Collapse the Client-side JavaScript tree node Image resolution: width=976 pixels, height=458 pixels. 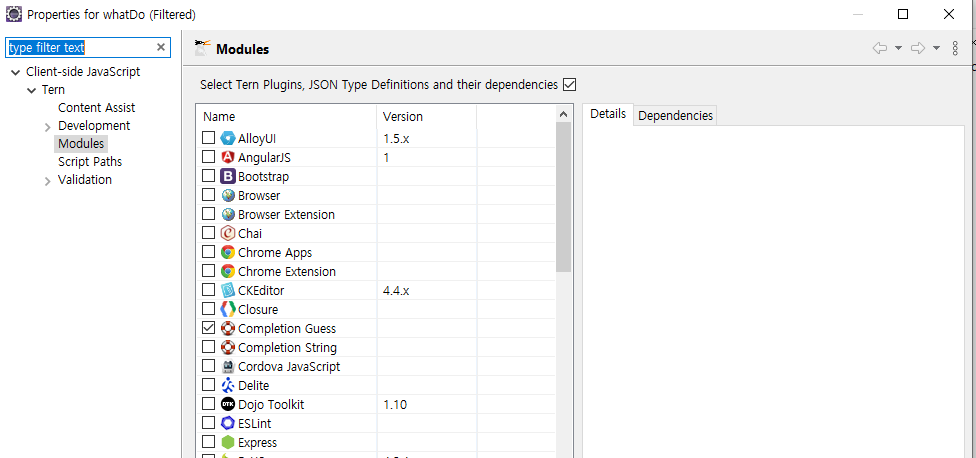16,73
